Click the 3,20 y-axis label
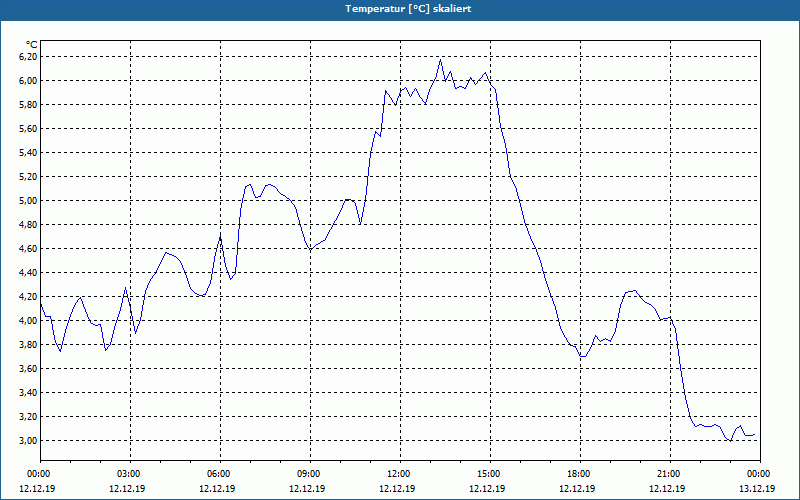 (x=28, y=416)
